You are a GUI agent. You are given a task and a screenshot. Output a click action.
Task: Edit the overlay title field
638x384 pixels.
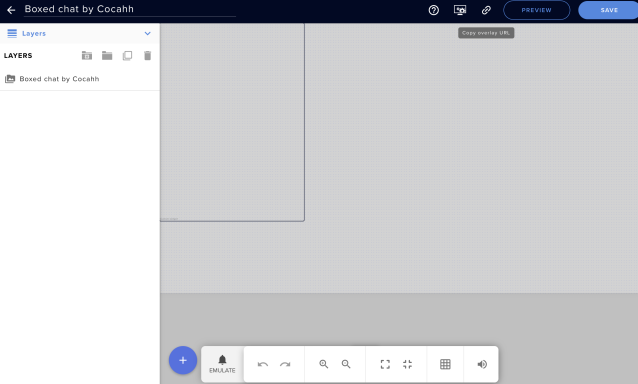130,9
